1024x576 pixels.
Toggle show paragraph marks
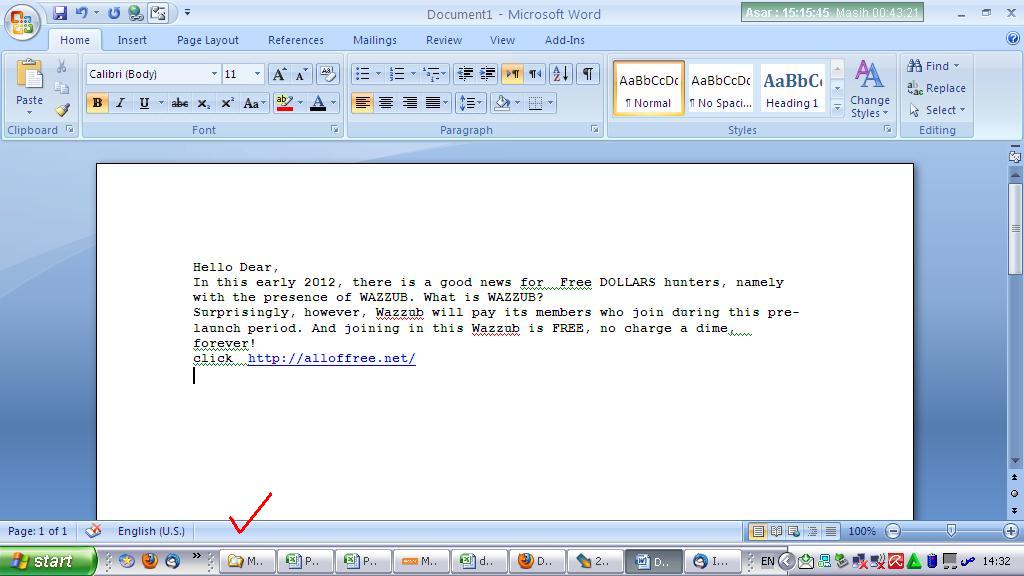588,74
